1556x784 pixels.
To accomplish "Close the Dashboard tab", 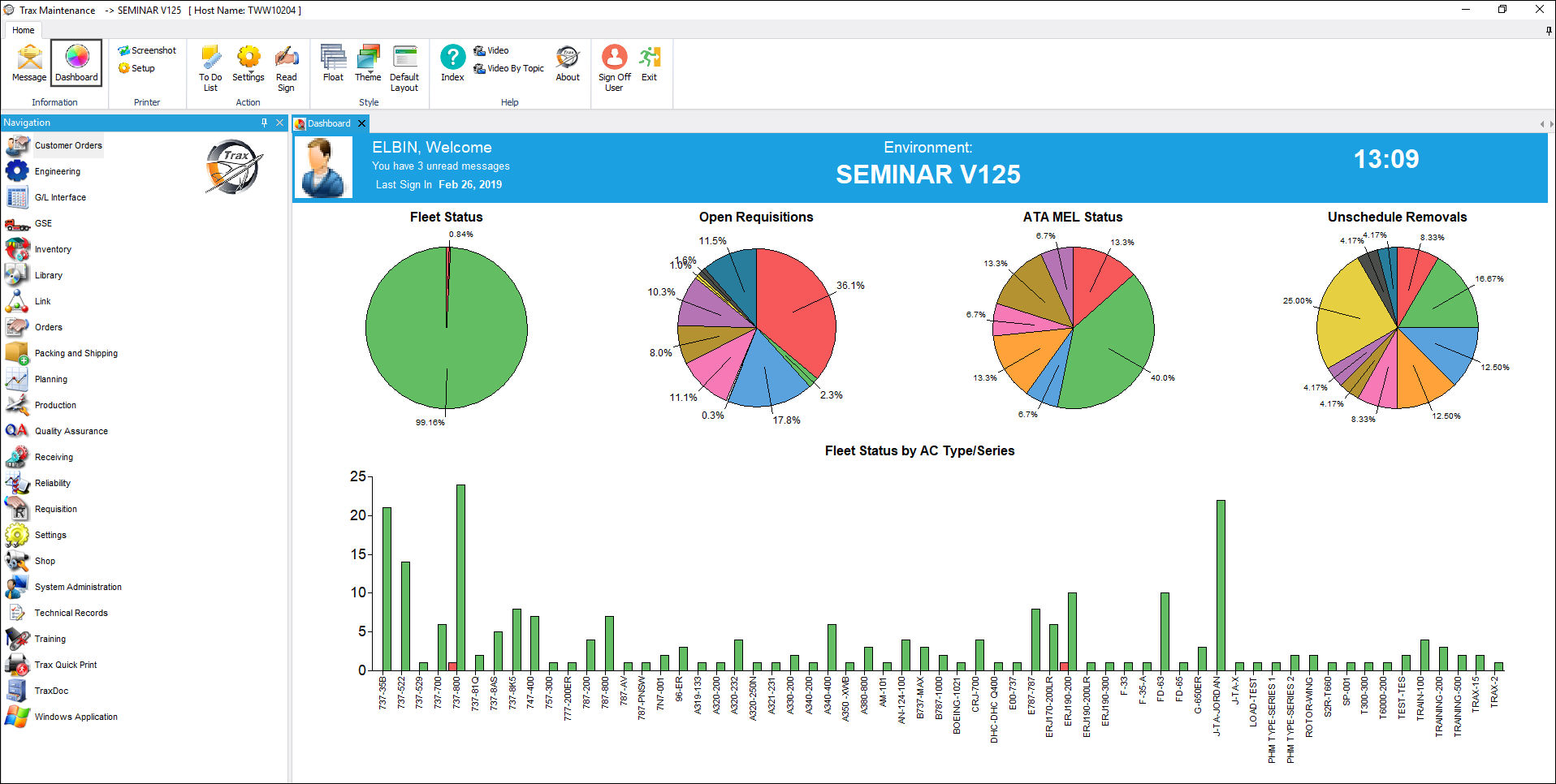I will [x=362, y=123].
